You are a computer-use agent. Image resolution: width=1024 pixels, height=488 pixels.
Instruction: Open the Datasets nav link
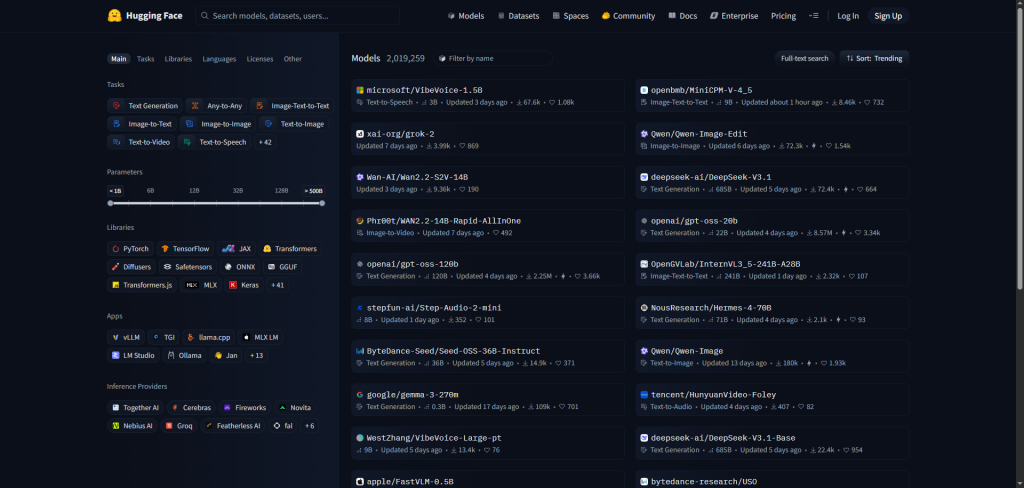tap(519, 16)
